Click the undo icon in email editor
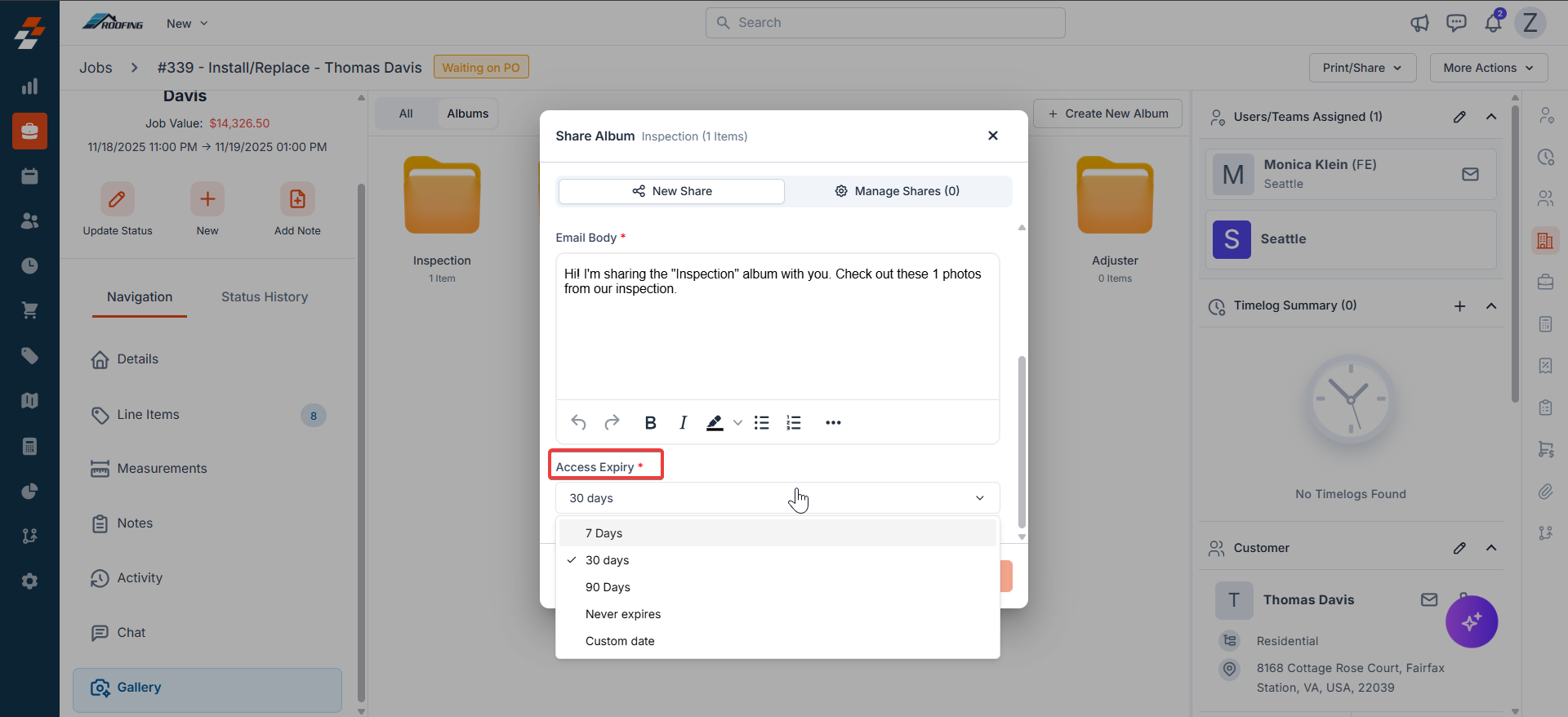The width and height of the screenshot is (1568, 717). (578, 422)
